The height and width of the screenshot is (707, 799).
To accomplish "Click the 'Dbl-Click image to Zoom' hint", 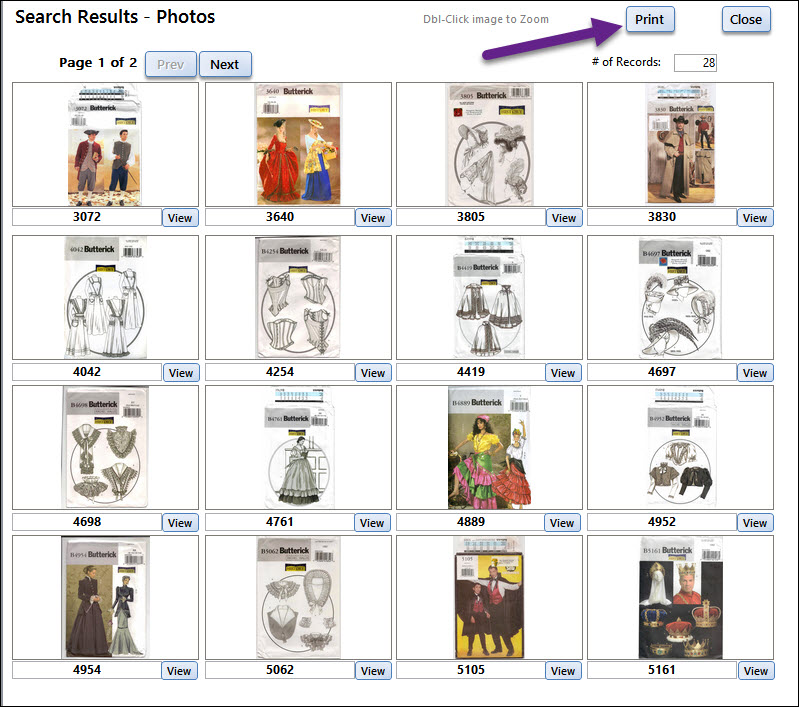I will pos(486,19).
